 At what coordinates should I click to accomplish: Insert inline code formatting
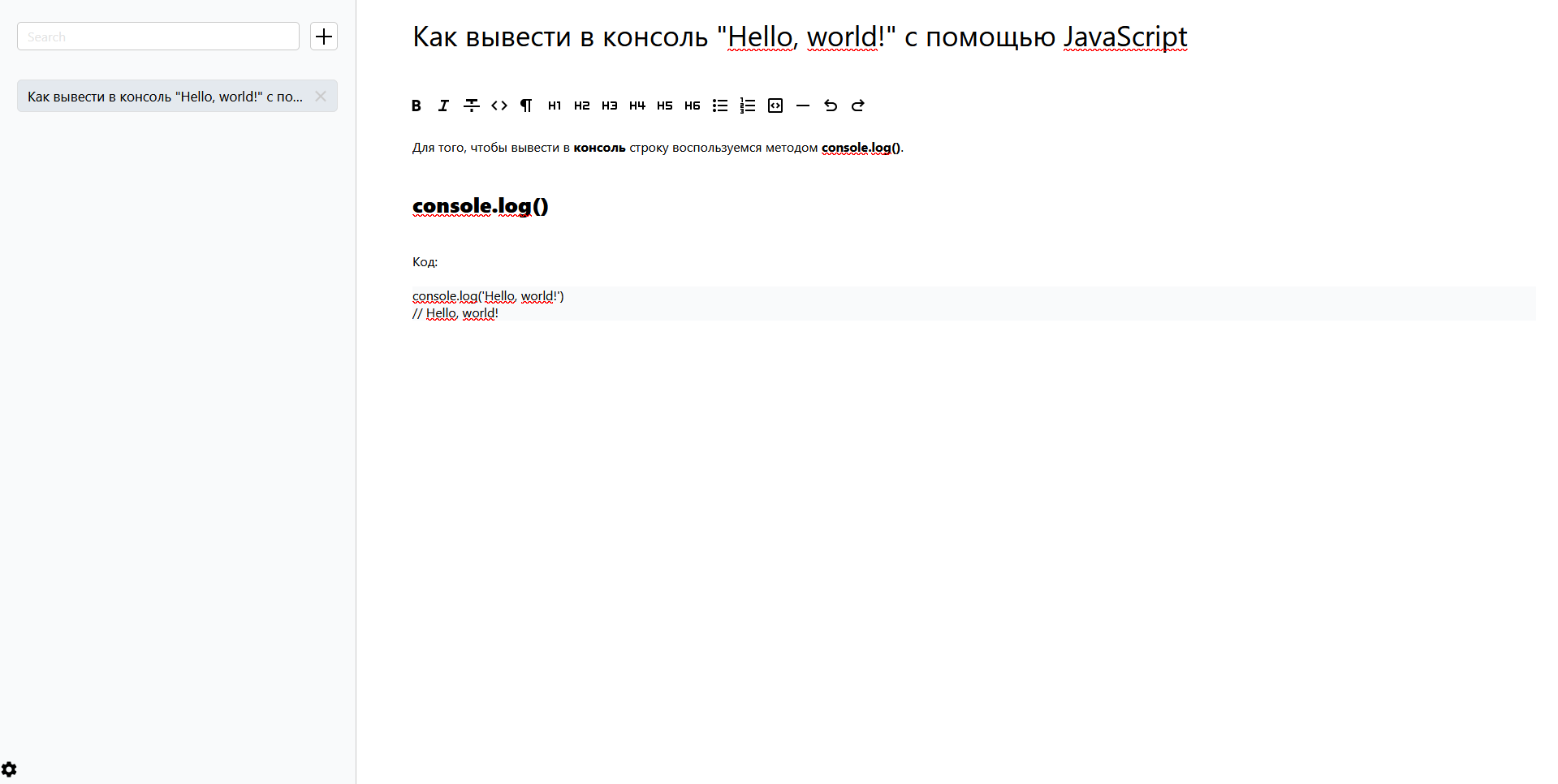[x=498, y=106]
